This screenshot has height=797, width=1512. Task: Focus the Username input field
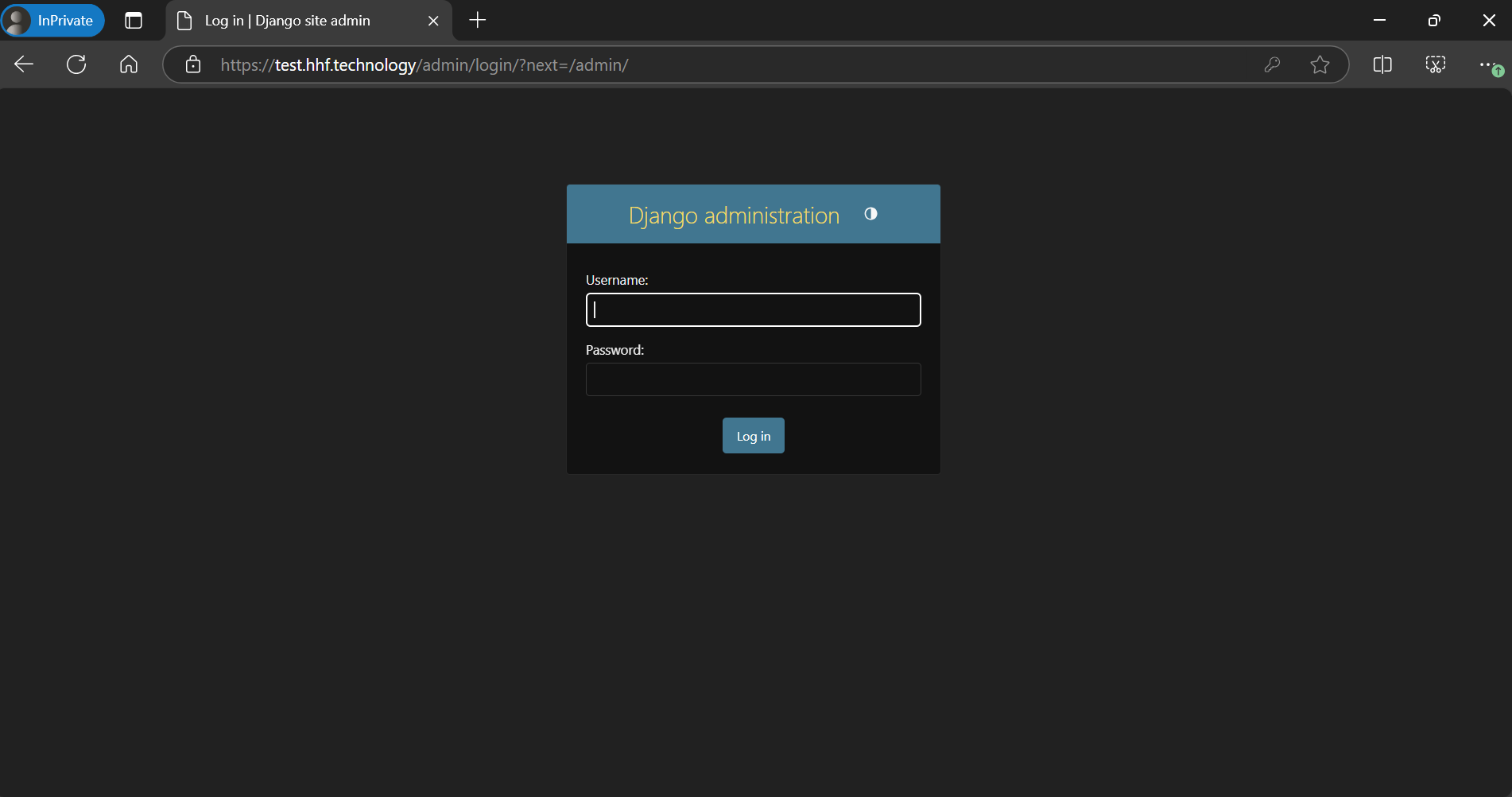753,310
